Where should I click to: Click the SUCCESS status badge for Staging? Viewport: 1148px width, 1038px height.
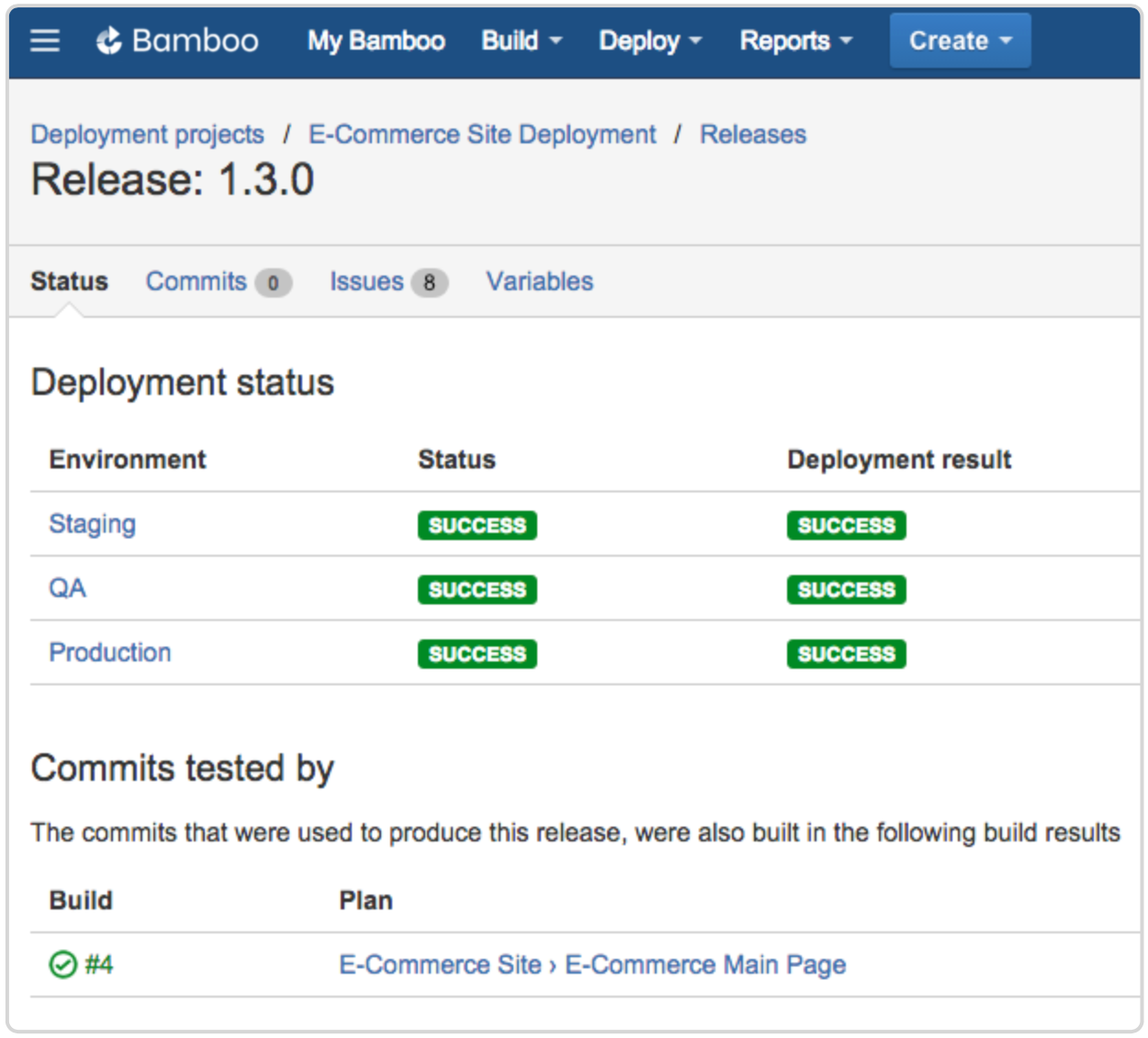[477, 525]
